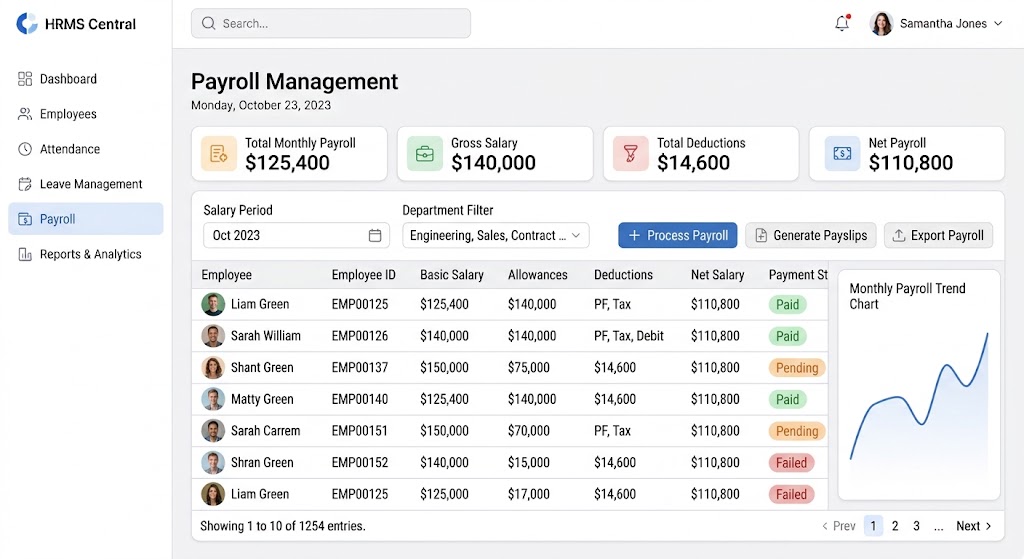Go to Employees in the sidebar
This screenshot has width=1024, height=559.
pyautogui.click(x=86, y=114)
